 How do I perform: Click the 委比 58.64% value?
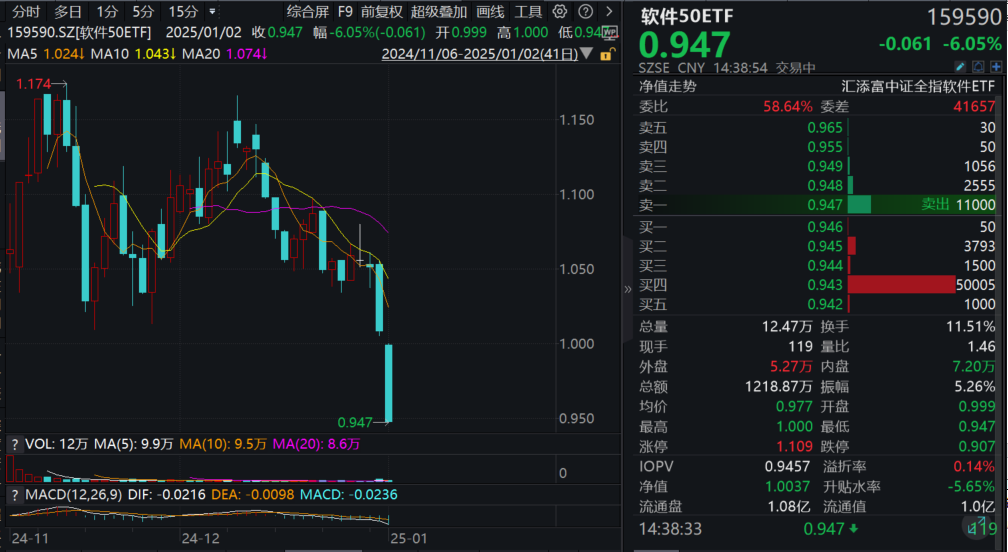788,106
